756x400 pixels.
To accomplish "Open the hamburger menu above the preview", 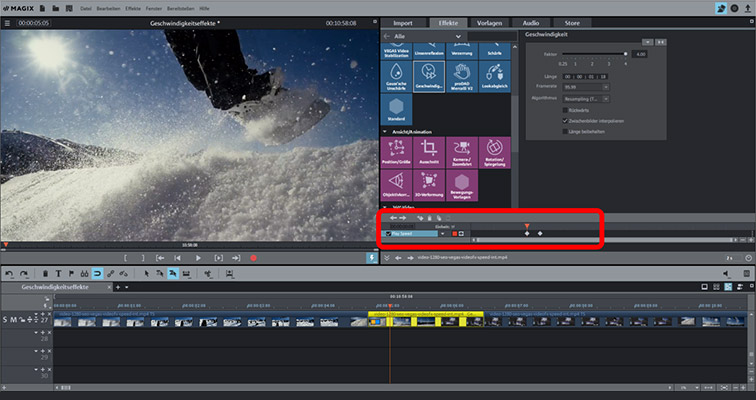I will [7, 23].
